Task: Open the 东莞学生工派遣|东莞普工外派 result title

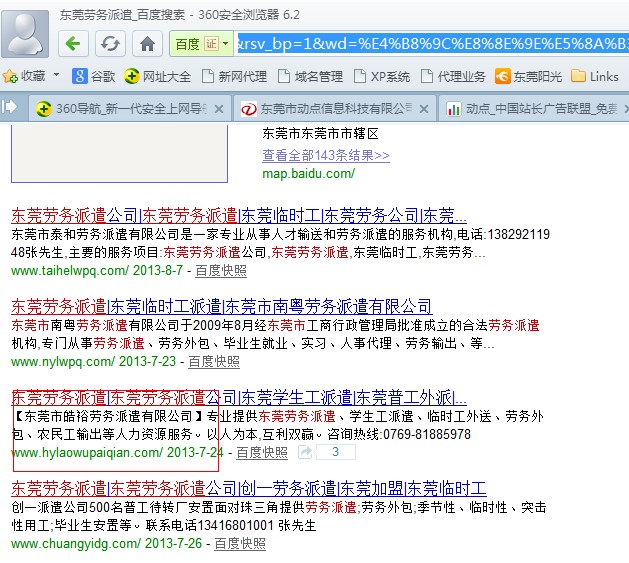Action: point(239,398)
